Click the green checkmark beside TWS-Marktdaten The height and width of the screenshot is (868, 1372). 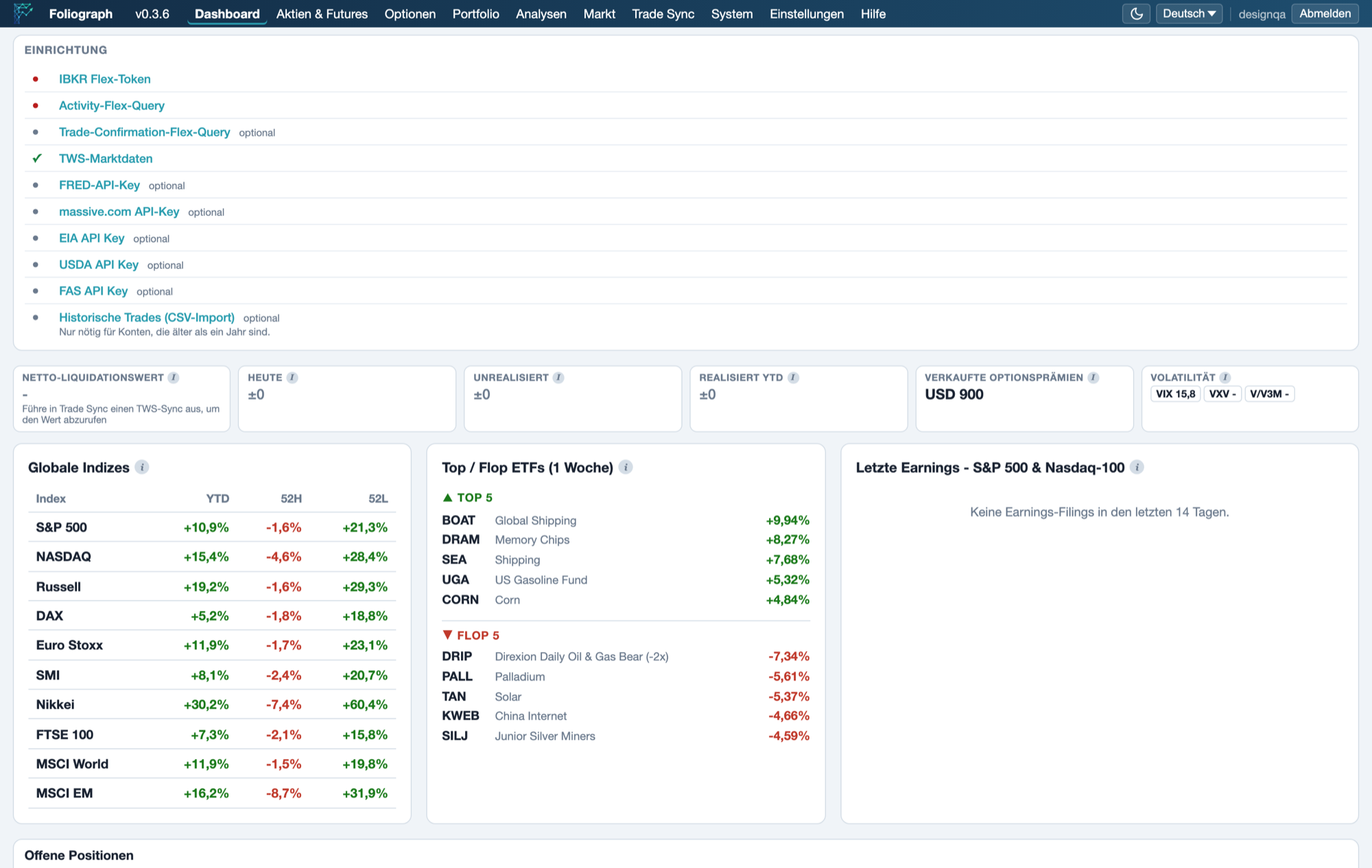coord(37,158)
